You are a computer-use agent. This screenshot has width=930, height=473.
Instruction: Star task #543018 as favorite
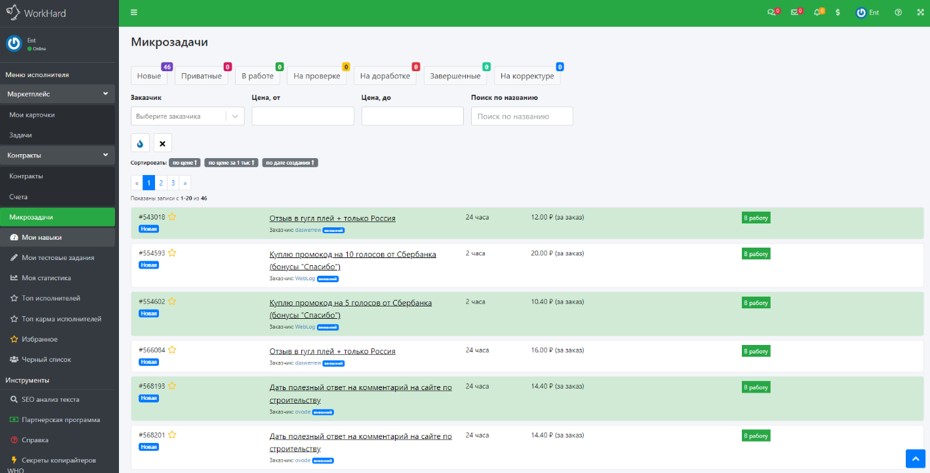click(172, 217)
